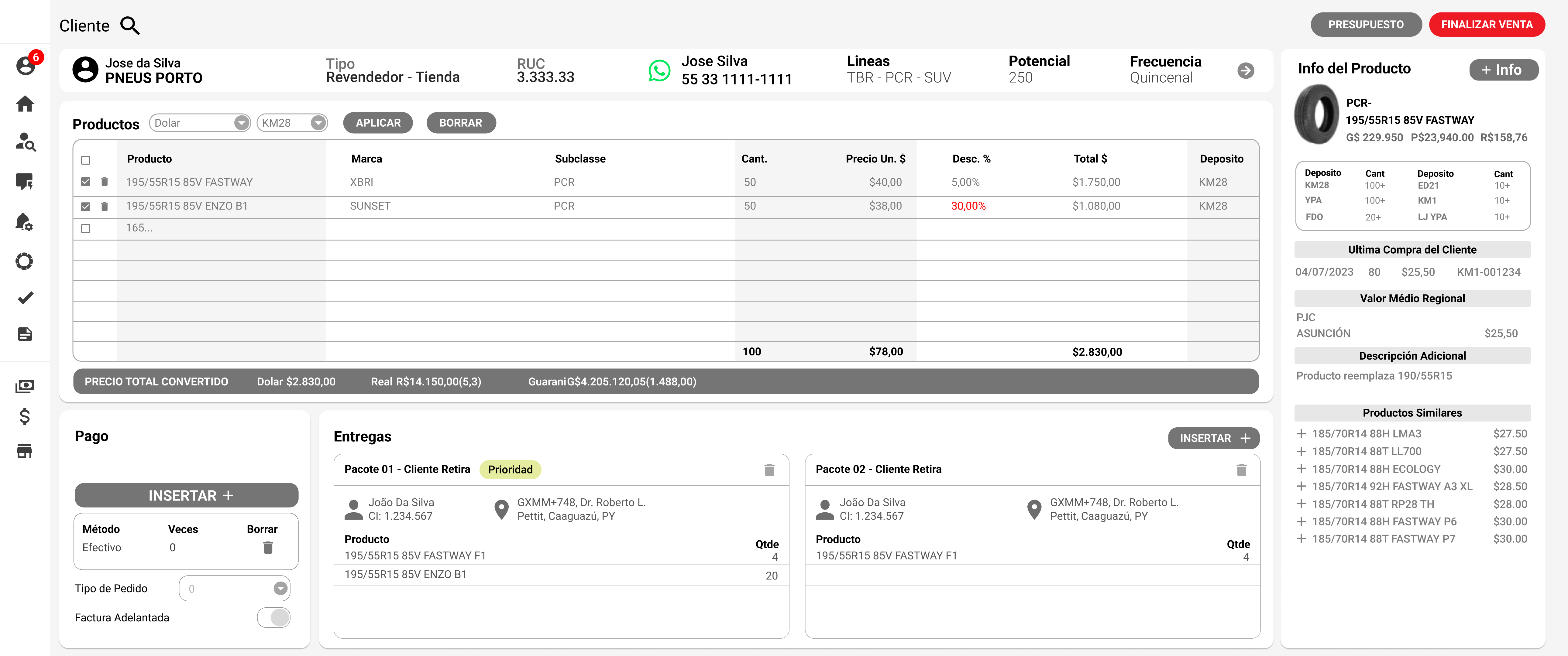Open the WhatsApp contact icon
Image resolution: width=1568 pixels, height=656 pixels.
658,70
